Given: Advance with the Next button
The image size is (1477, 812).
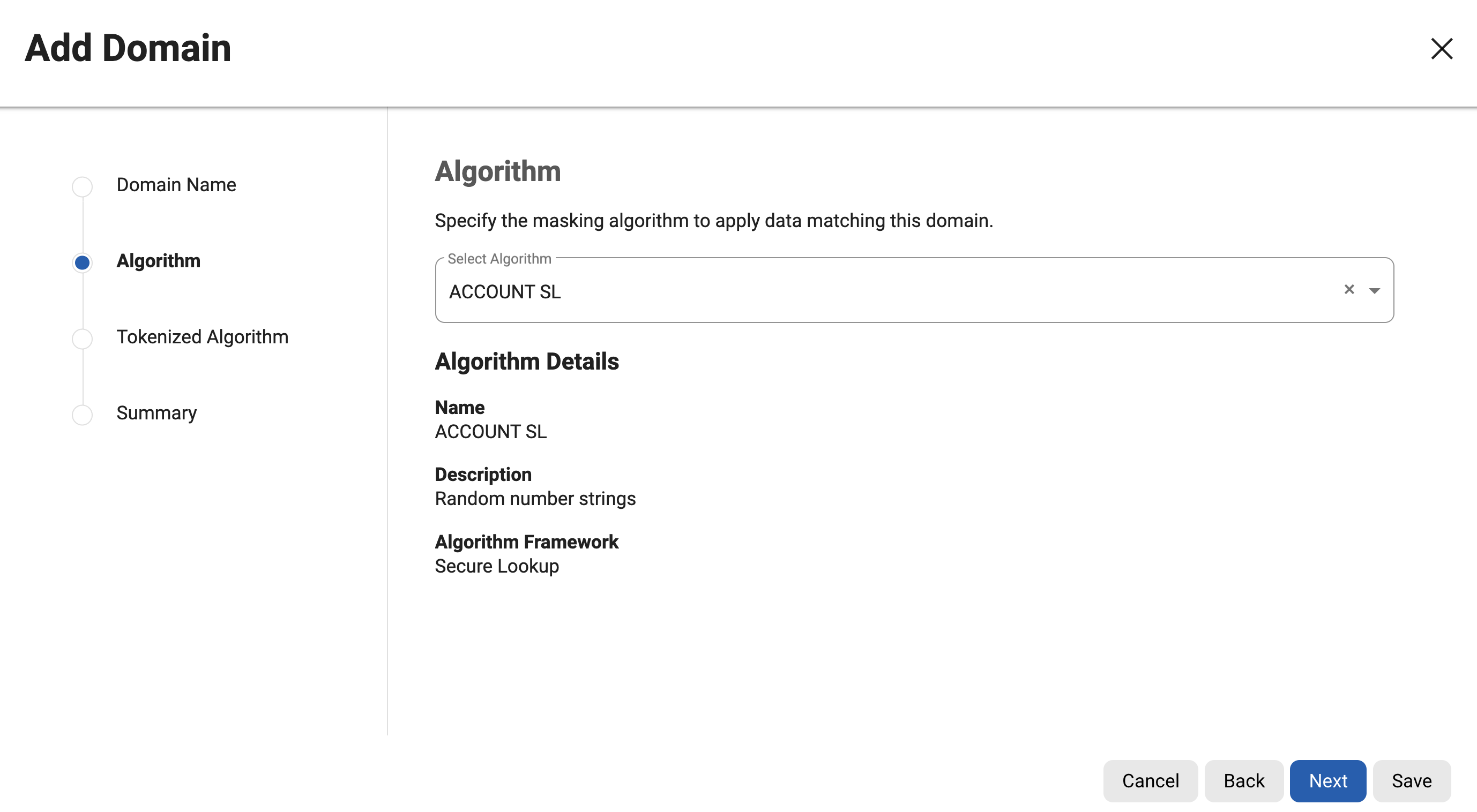Looking at the screenshot, I should (1327, 780).
